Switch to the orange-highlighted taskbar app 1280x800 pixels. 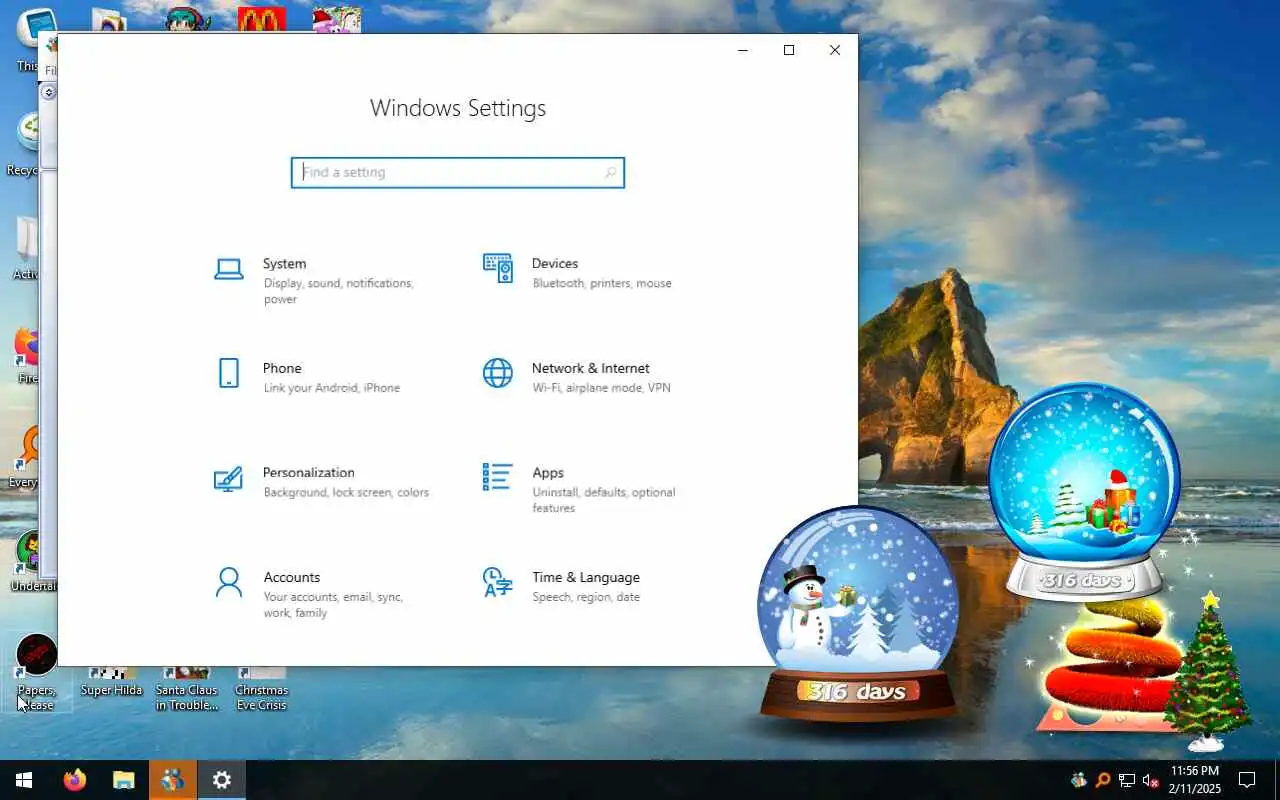(x=173, y=780)
